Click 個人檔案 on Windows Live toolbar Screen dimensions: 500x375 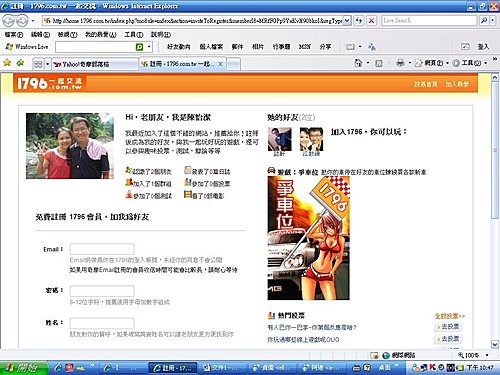211,47
